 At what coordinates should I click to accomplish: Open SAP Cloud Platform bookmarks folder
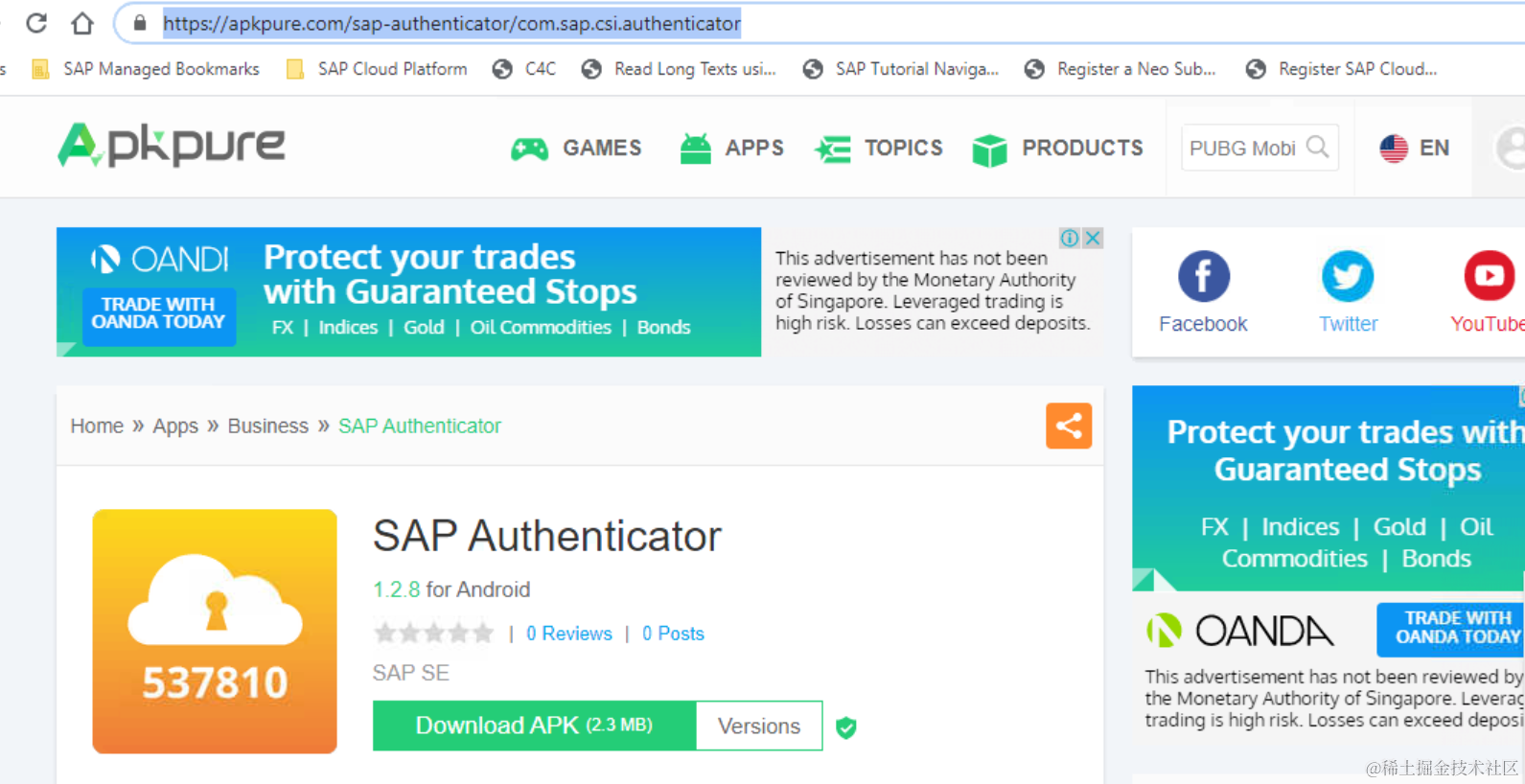tap(377, 69)
